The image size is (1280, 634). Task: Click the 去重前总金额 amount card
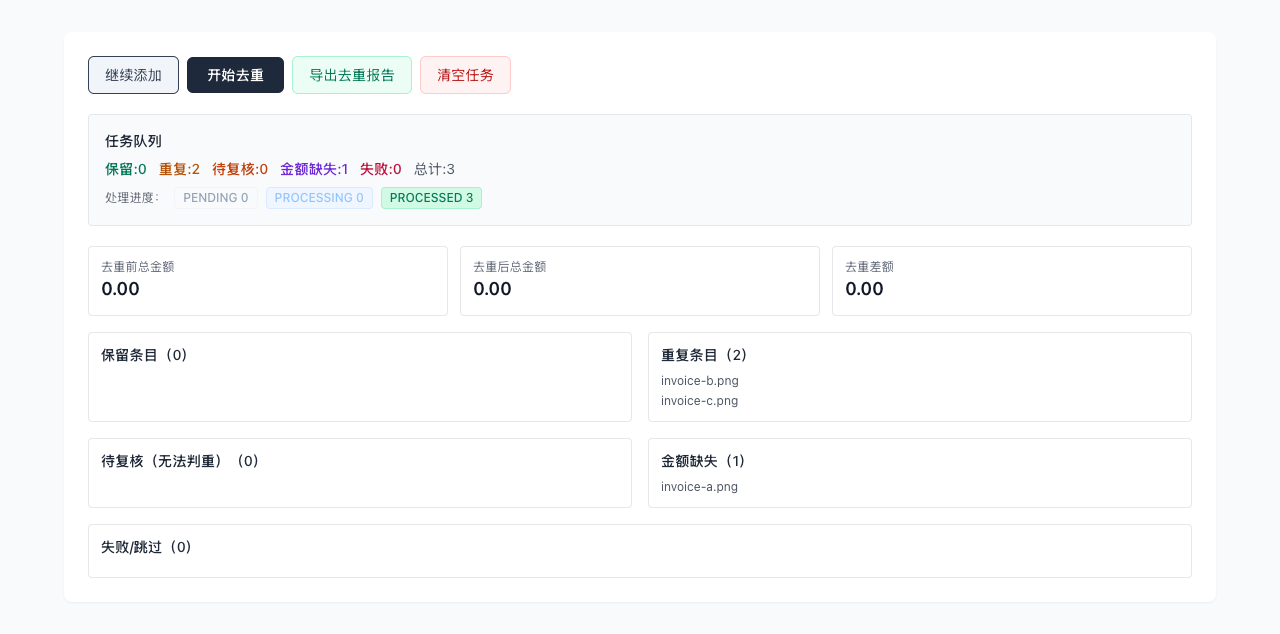267,281
